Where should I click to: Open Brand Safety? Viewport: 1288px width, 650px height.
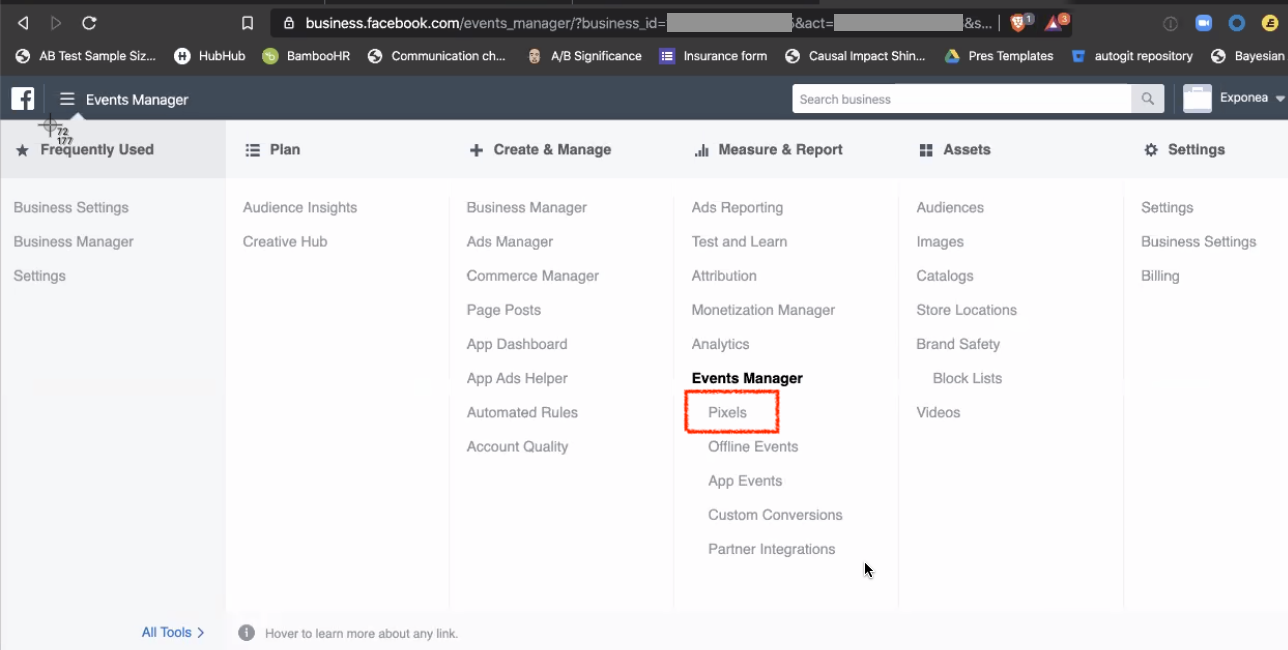point(958,344)
